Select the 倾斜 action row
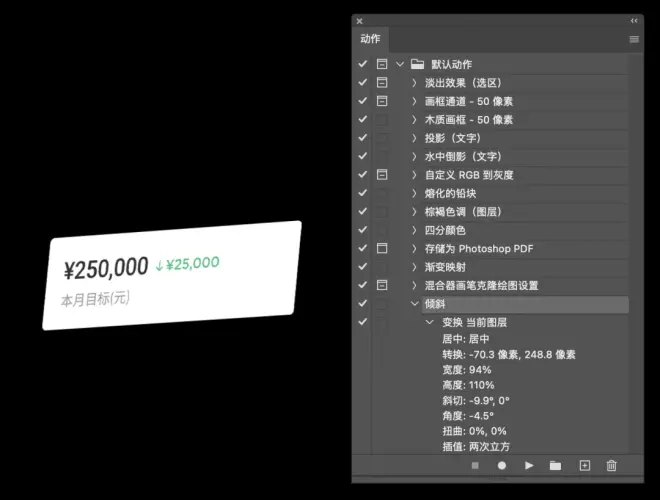Viewport: 660px width, 500px height. click(x=525, y=304)
